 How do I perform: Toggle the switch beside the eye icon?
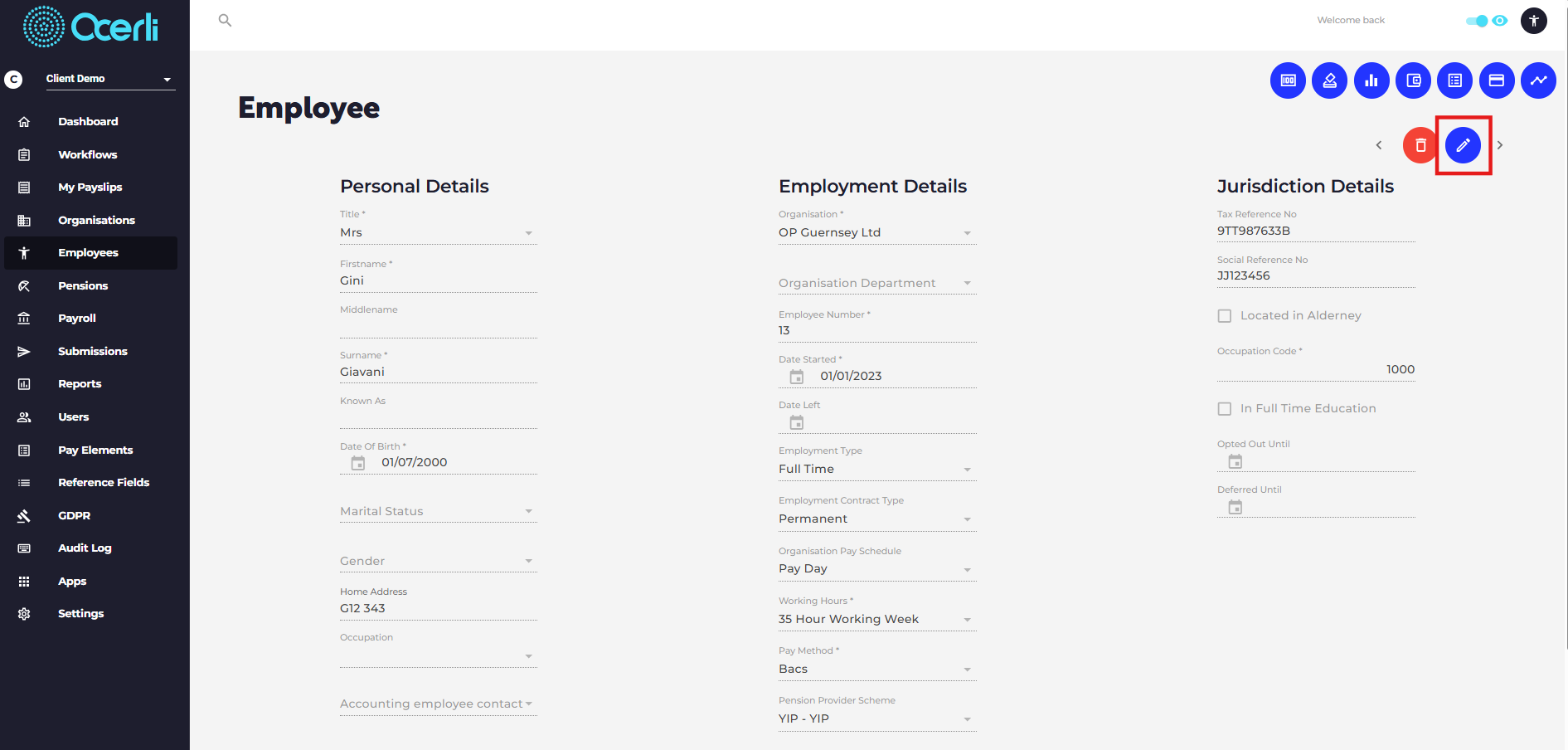1477,21
